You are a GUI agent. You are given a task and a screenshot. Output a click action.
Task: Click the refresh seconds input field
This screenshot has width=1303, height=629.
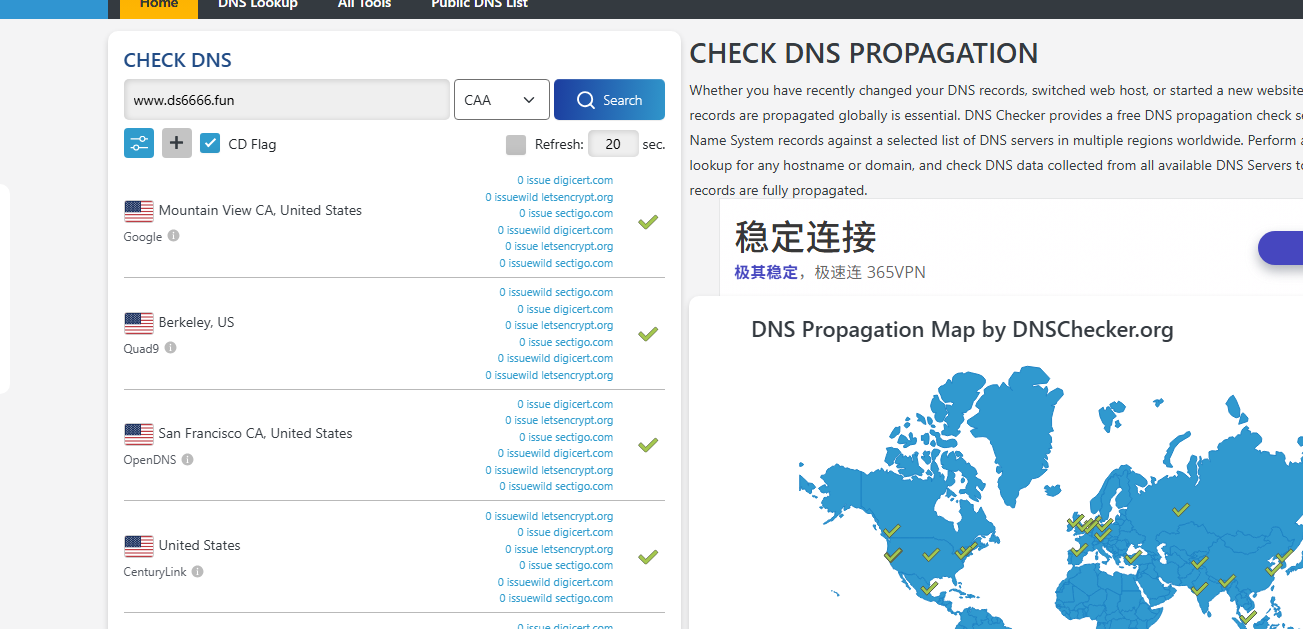pyautogui.click(x=613, y=144)
